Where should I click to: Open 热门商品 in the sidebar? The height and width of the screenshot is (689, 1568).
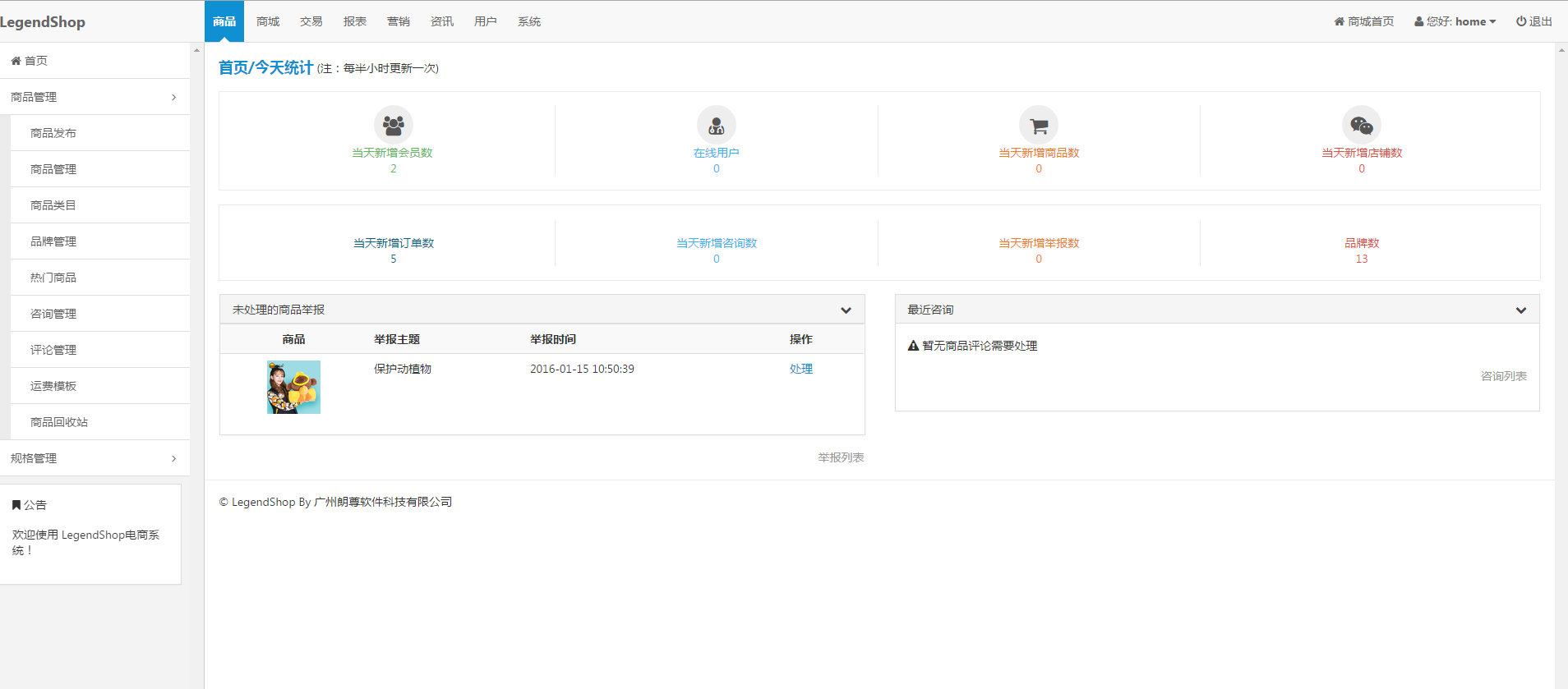(100, 278)
